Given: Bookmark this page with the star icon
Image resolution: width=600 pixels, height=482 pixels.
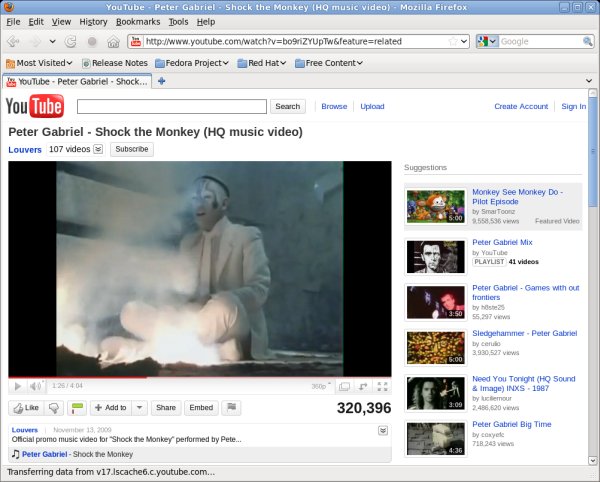Looking at the screenshot, I should 453,41.
